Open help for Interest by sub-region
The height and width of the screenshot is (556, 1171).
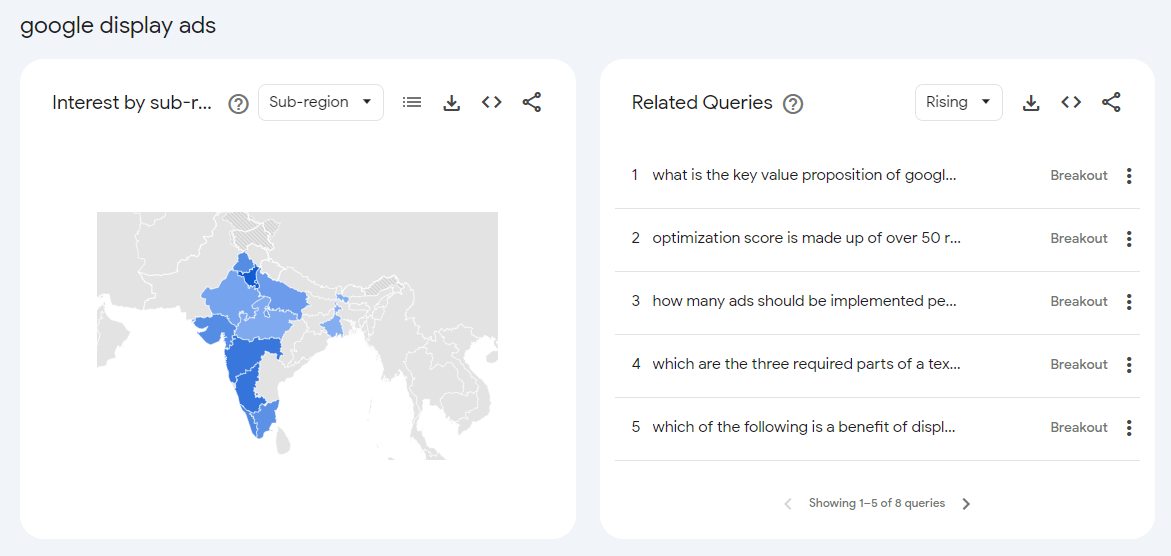tap(238, 103)
